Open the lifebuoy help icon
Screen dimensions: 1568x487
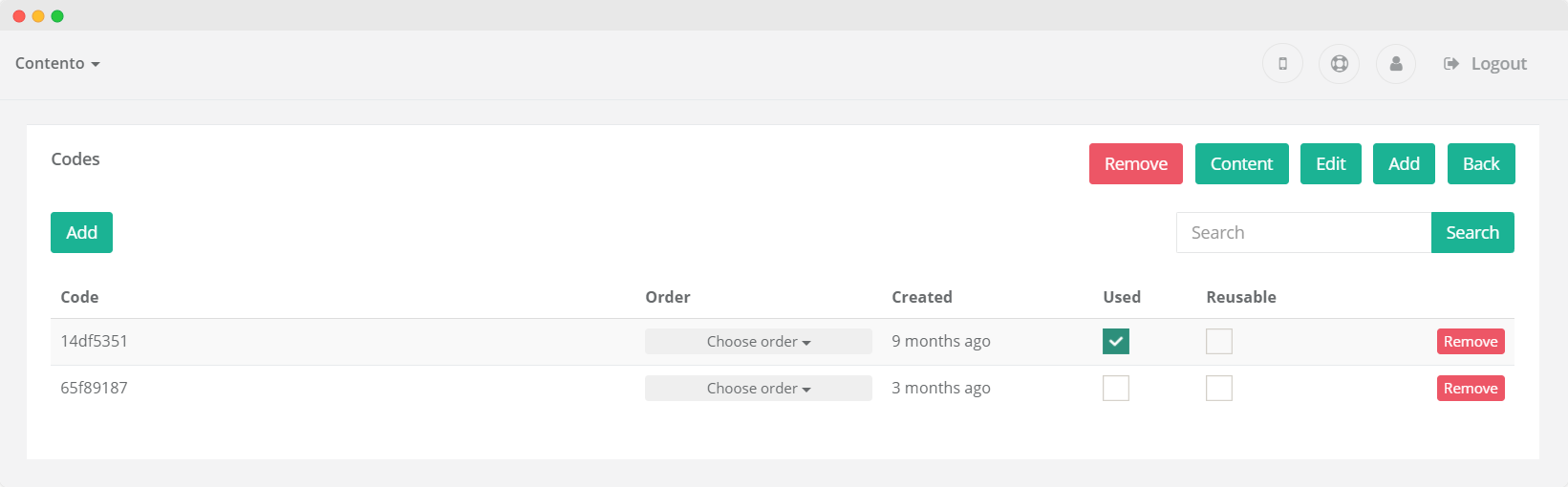tap(1339, 64)
